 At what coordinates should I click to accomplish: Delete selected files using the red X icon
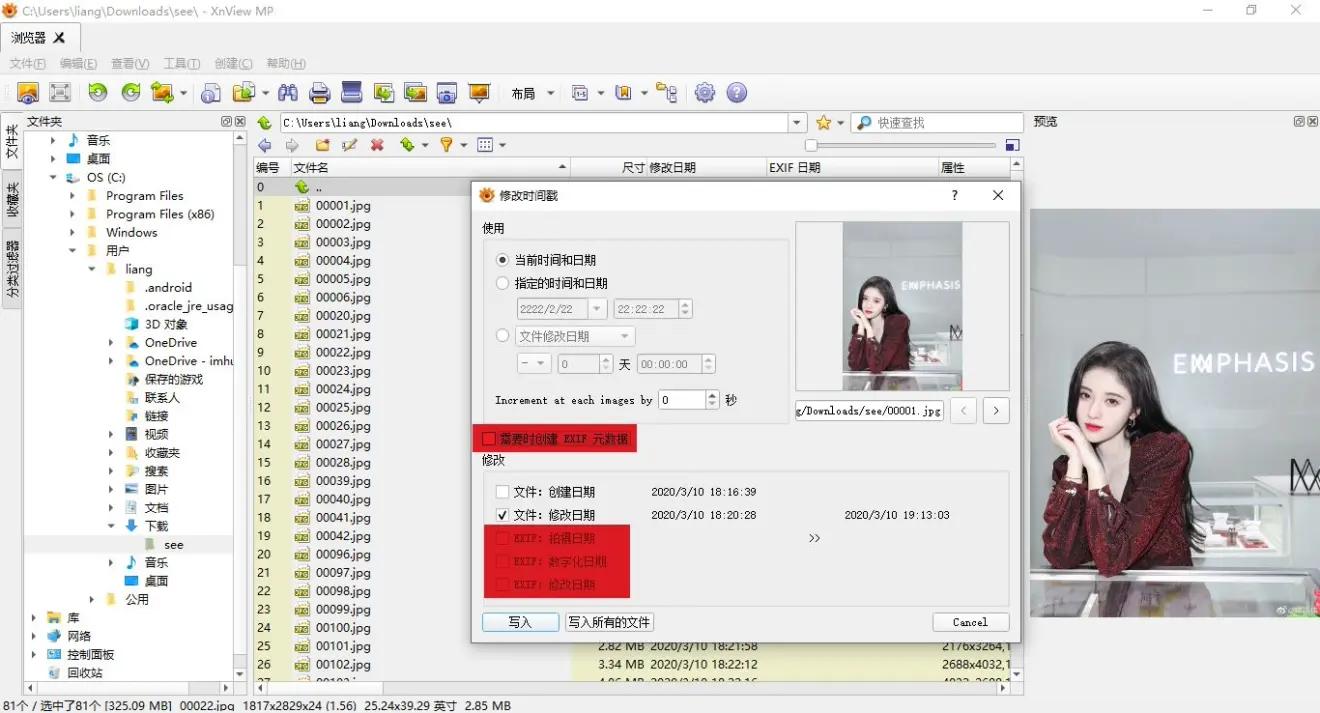coord(375,145)
